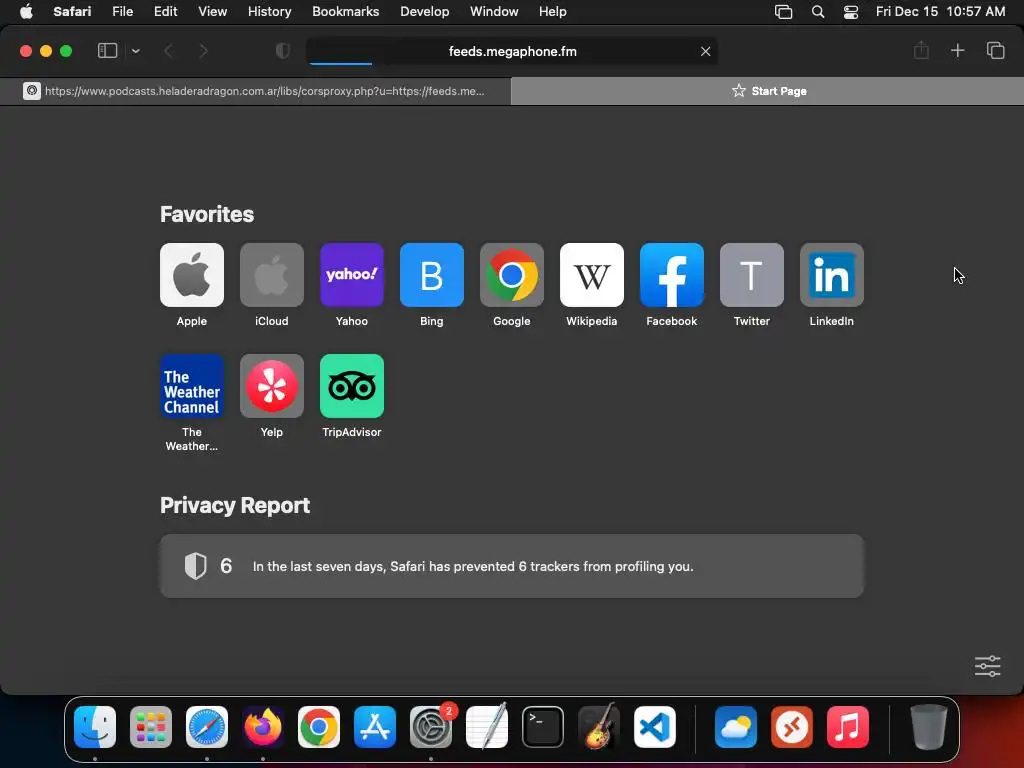This screenshot has height=768, width=1024.
Task: Open the Privacy Report tracker summary
Action: click(512, 566)
